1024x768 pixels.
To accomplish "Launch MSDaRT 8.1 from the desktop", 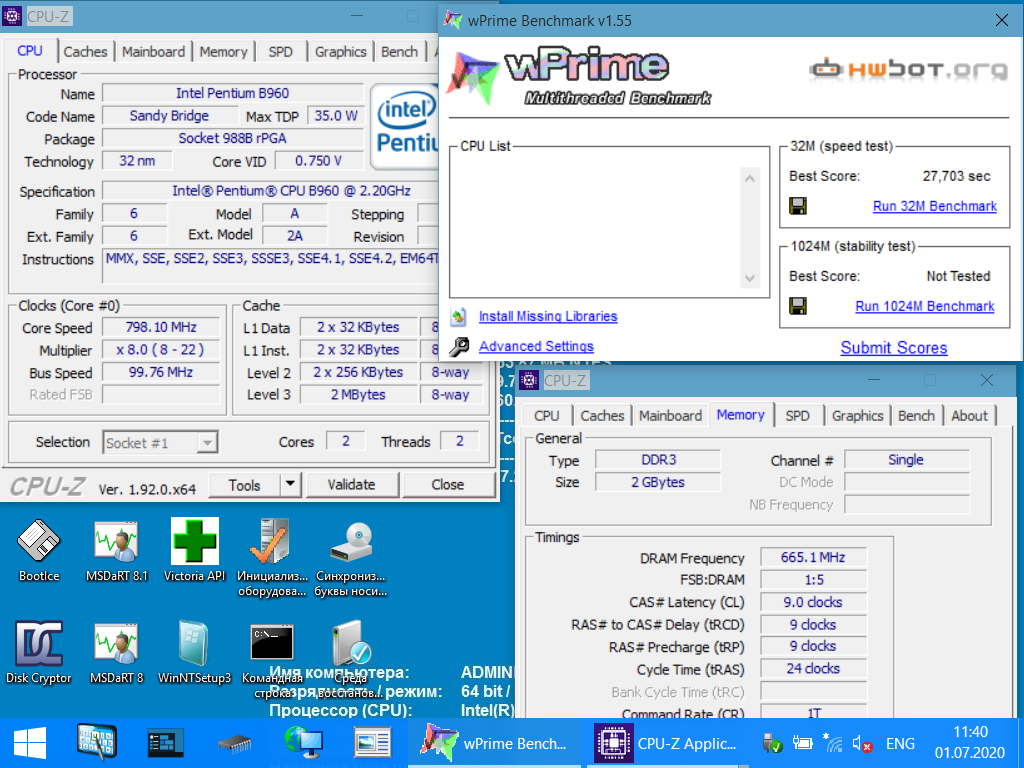I will point(116,541).
